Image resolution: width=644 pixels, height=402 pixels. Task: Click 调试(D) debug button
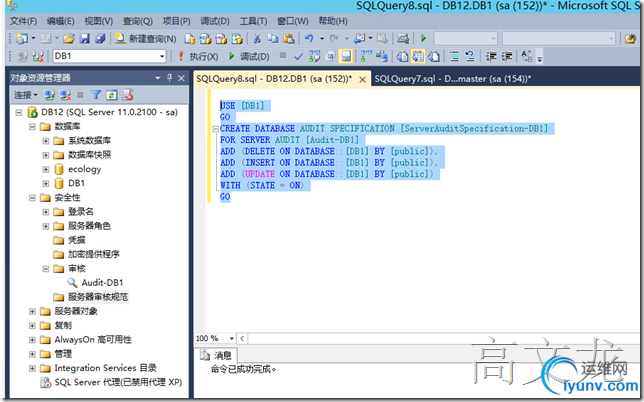click(x=249, y=56)
